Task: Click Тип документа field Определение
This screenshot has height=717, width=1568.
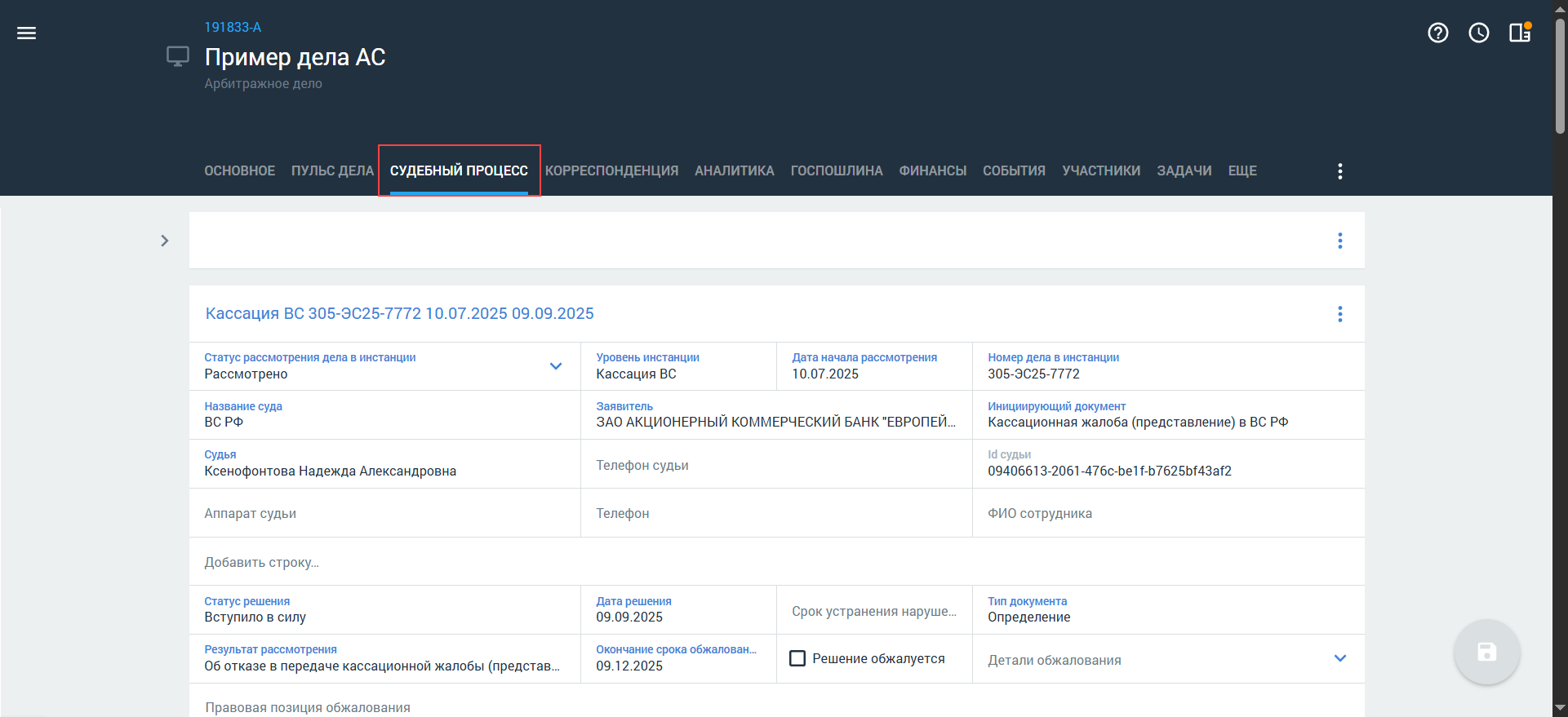Action: (x=1168, y=609)
